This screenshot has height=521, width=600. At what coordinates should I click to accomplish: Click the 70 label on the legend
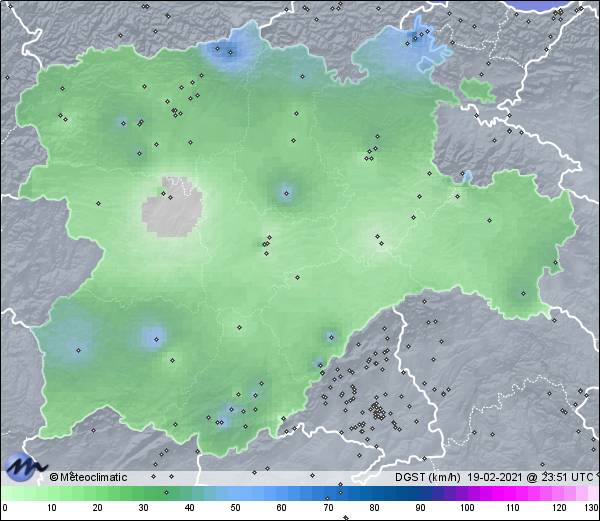coord(328,508)
